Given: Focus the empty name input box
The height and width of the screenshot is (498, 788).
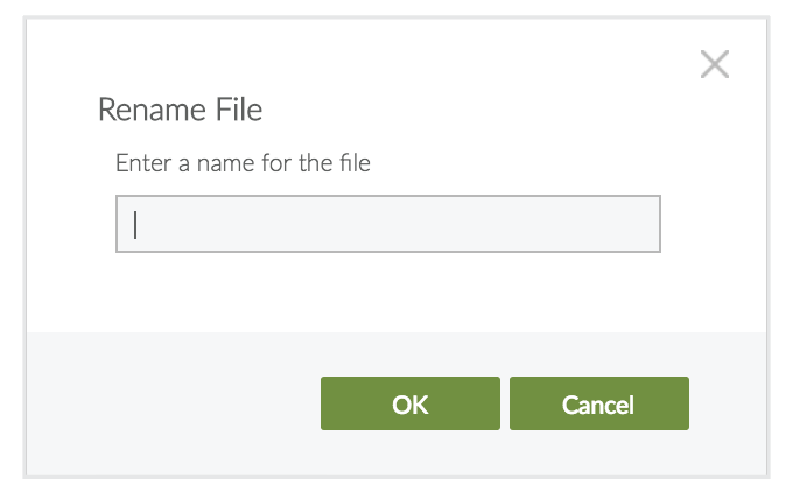Looking at the screenshot, I should point(388,224).
